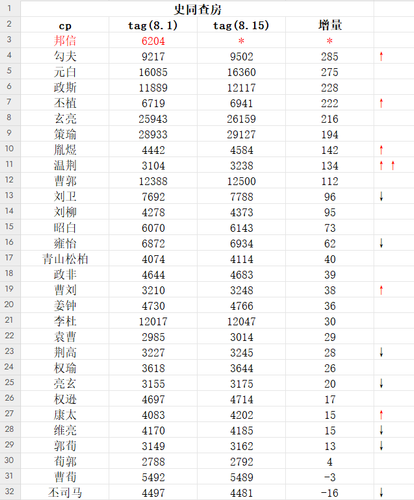Click cell 袁曹
Viewport: 414px width, 500px height.
(65, 337)
